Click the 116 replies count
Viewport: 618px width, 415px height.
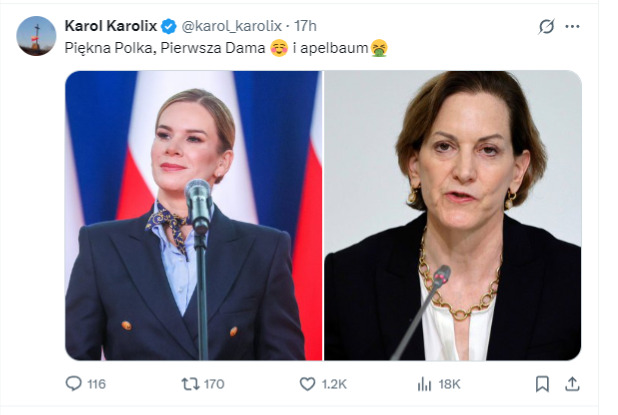click(x=97, y=383)
